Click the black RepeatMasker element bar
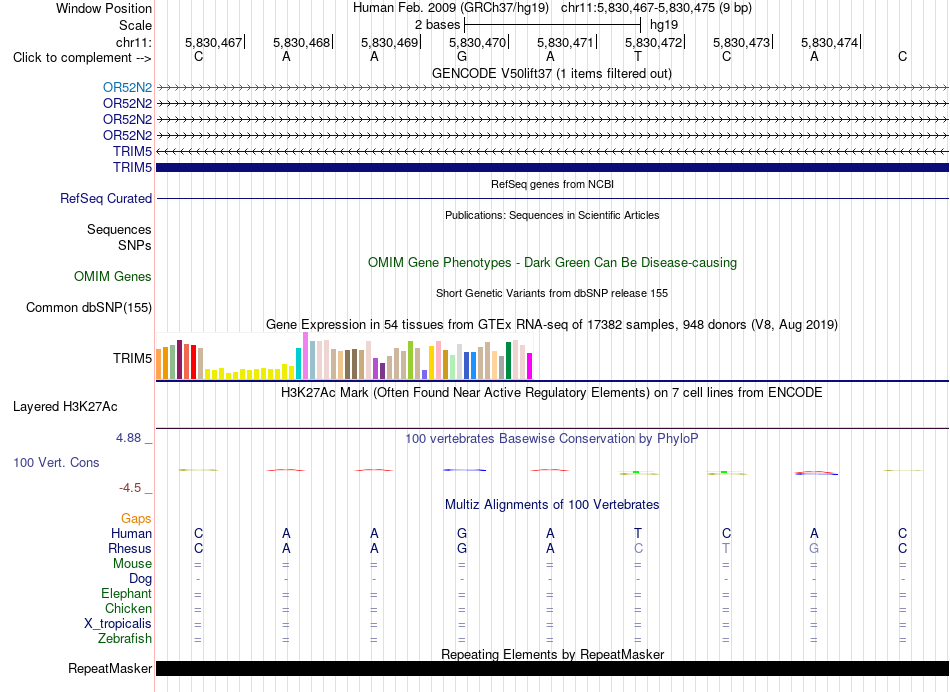 coord(552,668)
